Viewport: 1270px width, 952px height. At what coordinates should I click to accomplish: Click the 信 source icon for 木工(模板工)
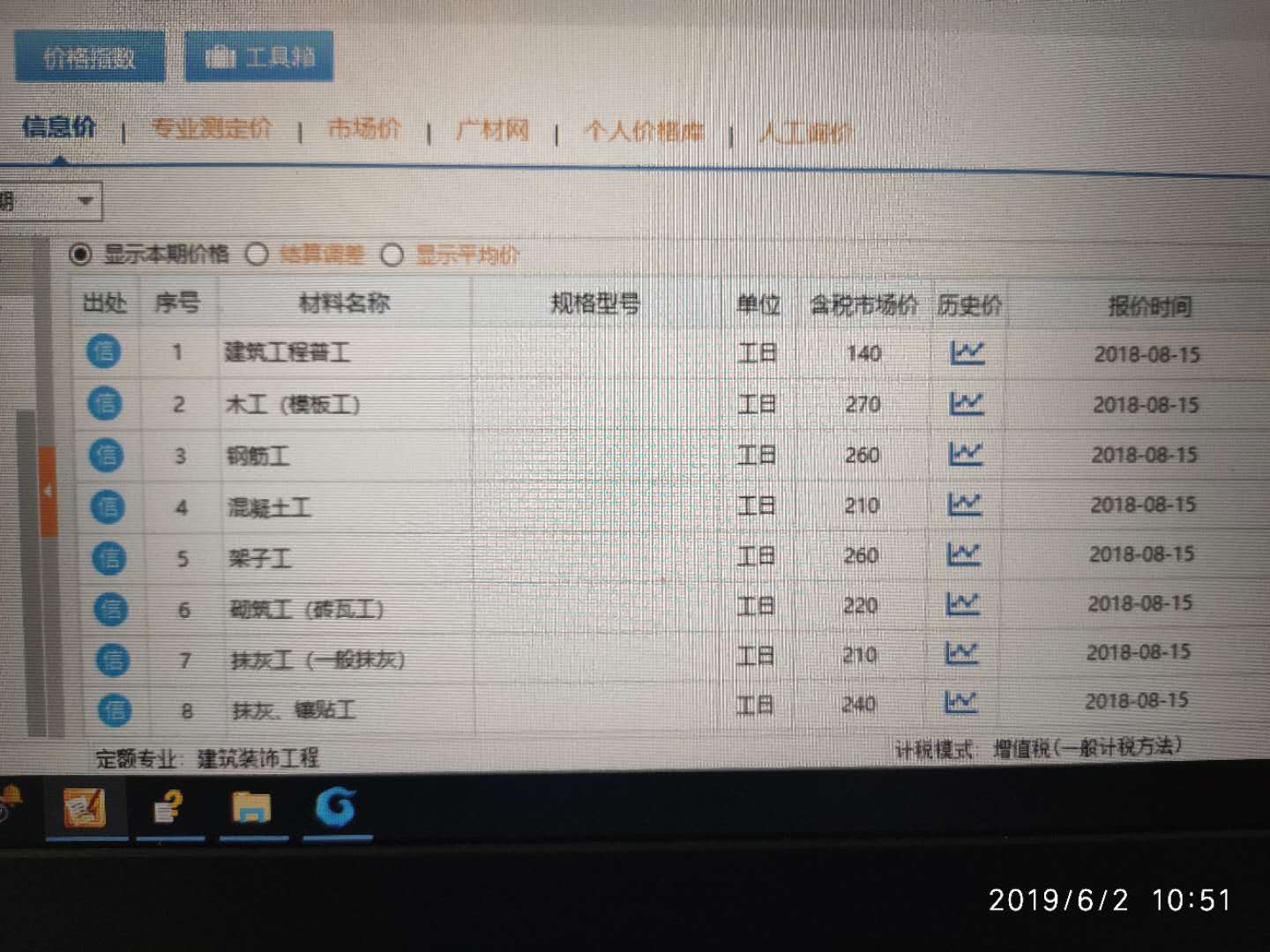coord(105,403)
